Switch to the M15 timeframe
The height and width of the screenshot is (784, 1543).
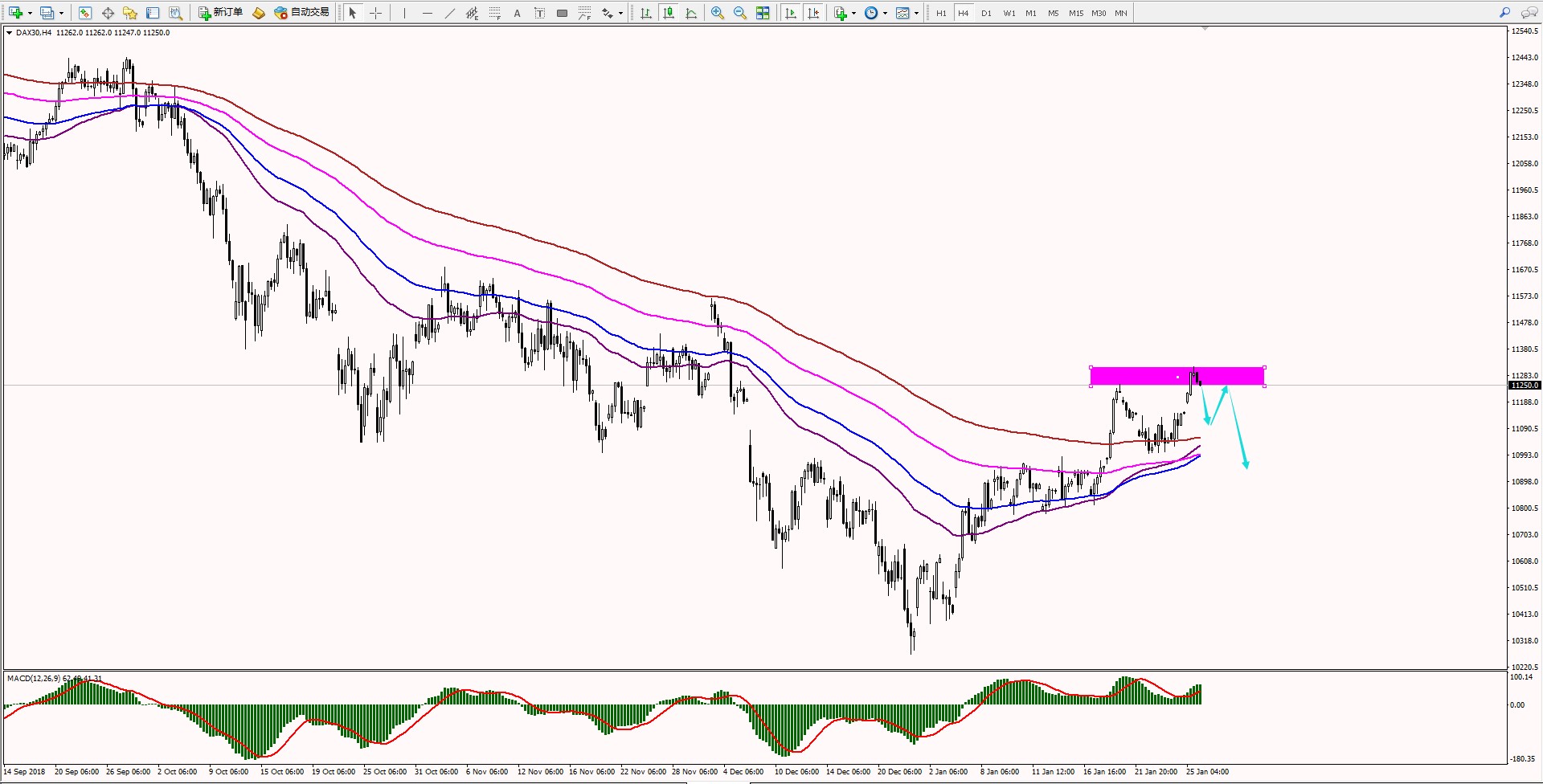coord(1075,13)
